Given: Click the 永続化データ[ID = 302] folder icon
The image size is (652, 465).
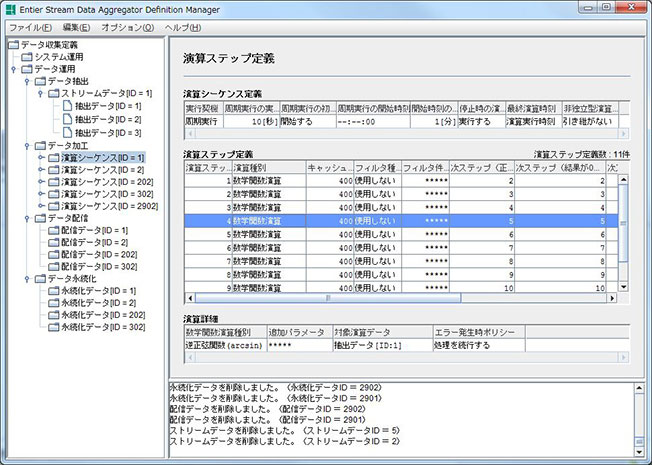Looking at the screenshot, I should tap(52, 326).
